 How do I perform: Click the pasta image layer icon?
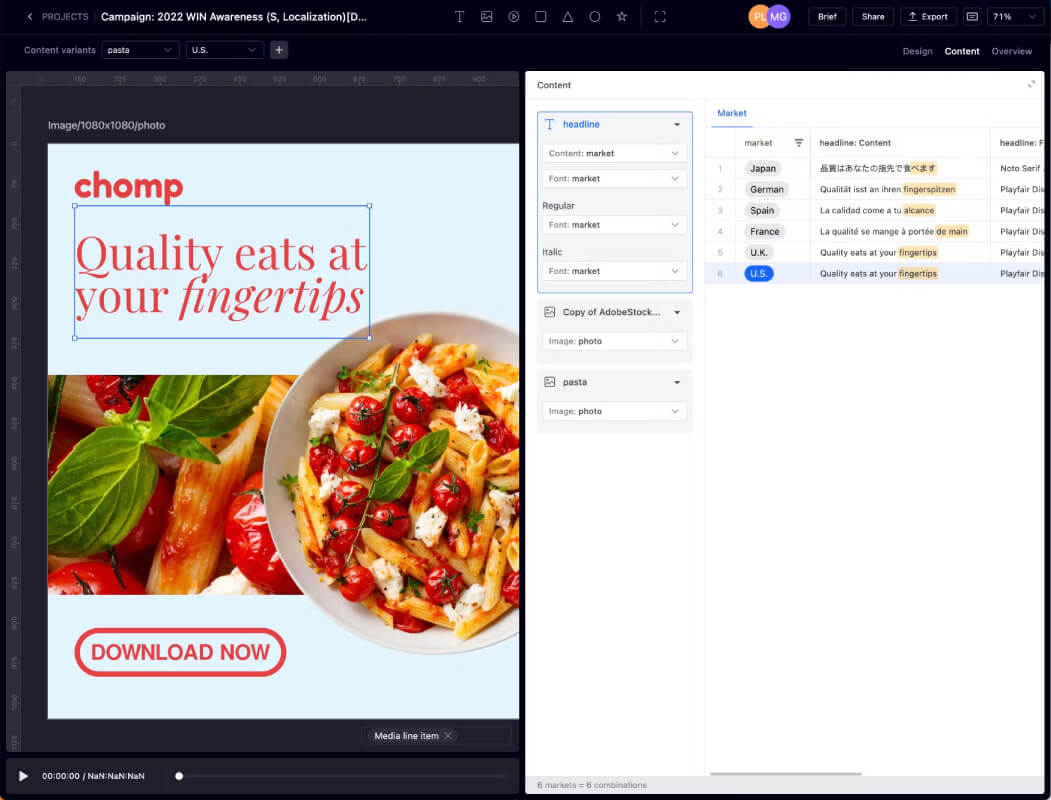(x=550, y=382)
